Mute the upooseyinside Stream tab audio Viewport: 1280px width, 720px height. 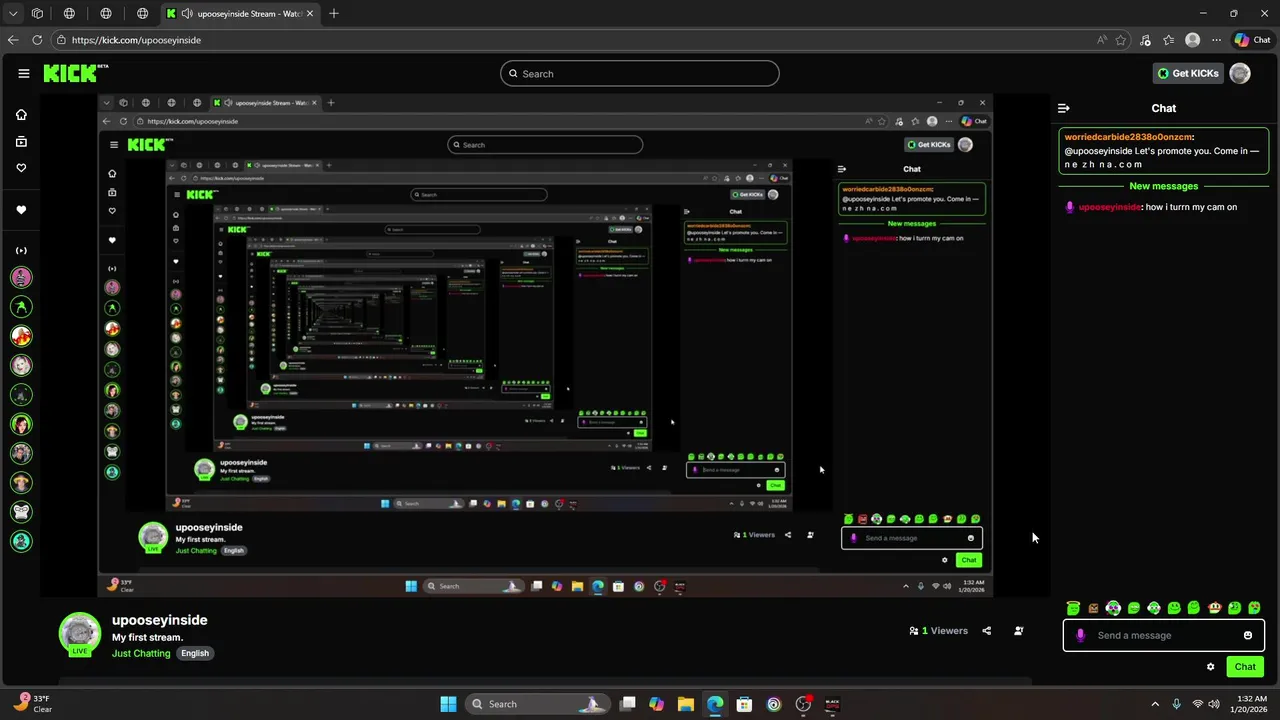click(187, 14)
